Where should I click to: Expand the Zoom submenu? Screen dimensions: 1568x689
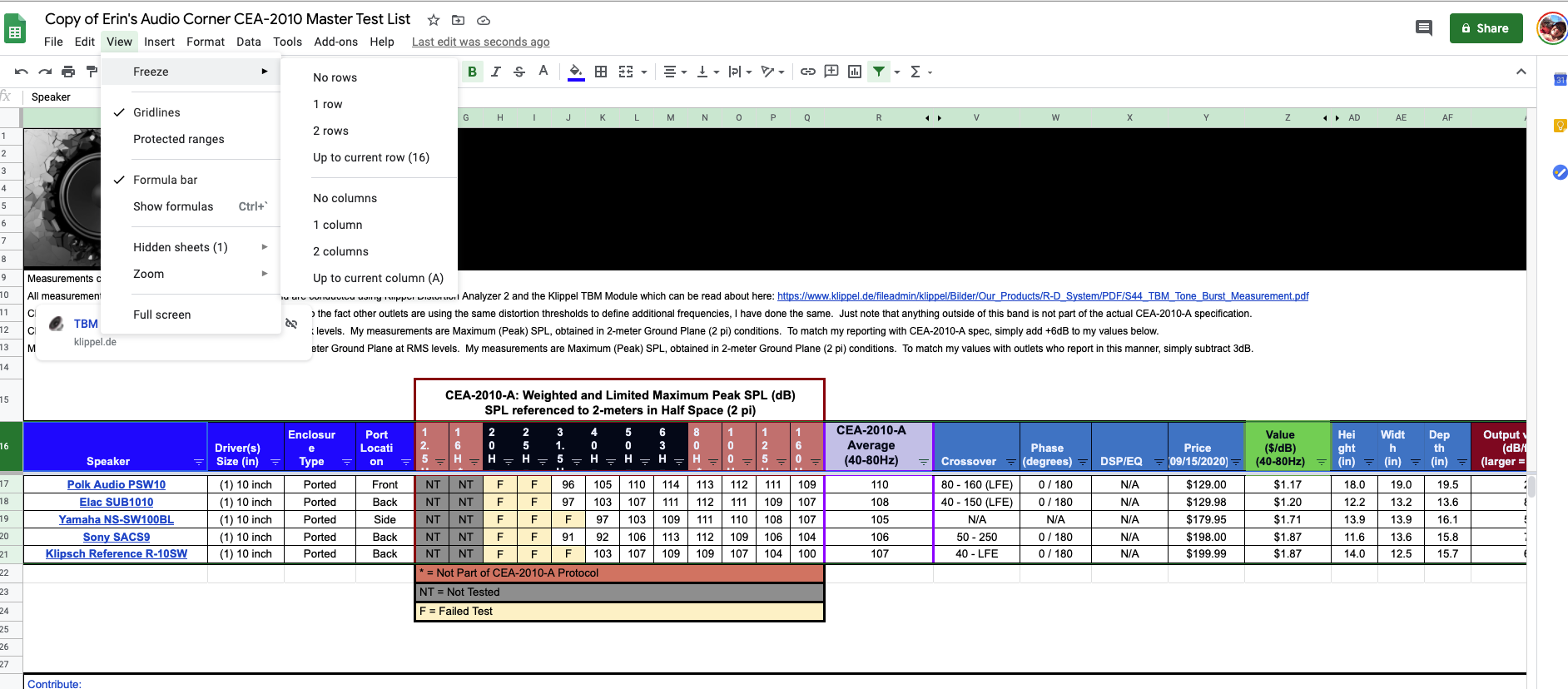(x=191, y=274)
